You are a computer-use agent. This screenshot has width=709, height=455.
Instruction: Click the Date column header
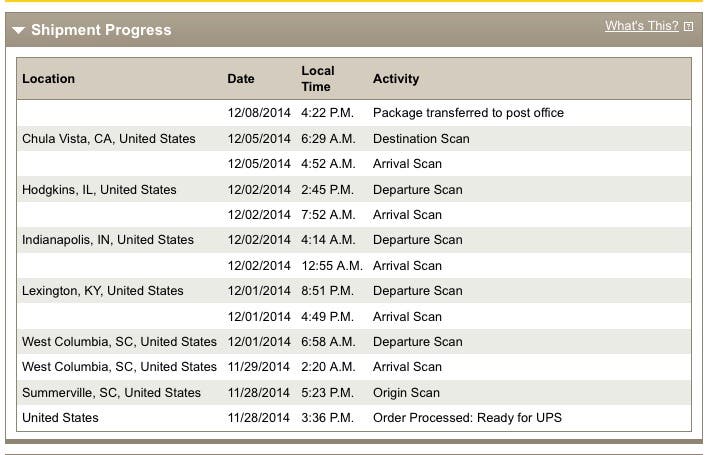coord(241,79)
